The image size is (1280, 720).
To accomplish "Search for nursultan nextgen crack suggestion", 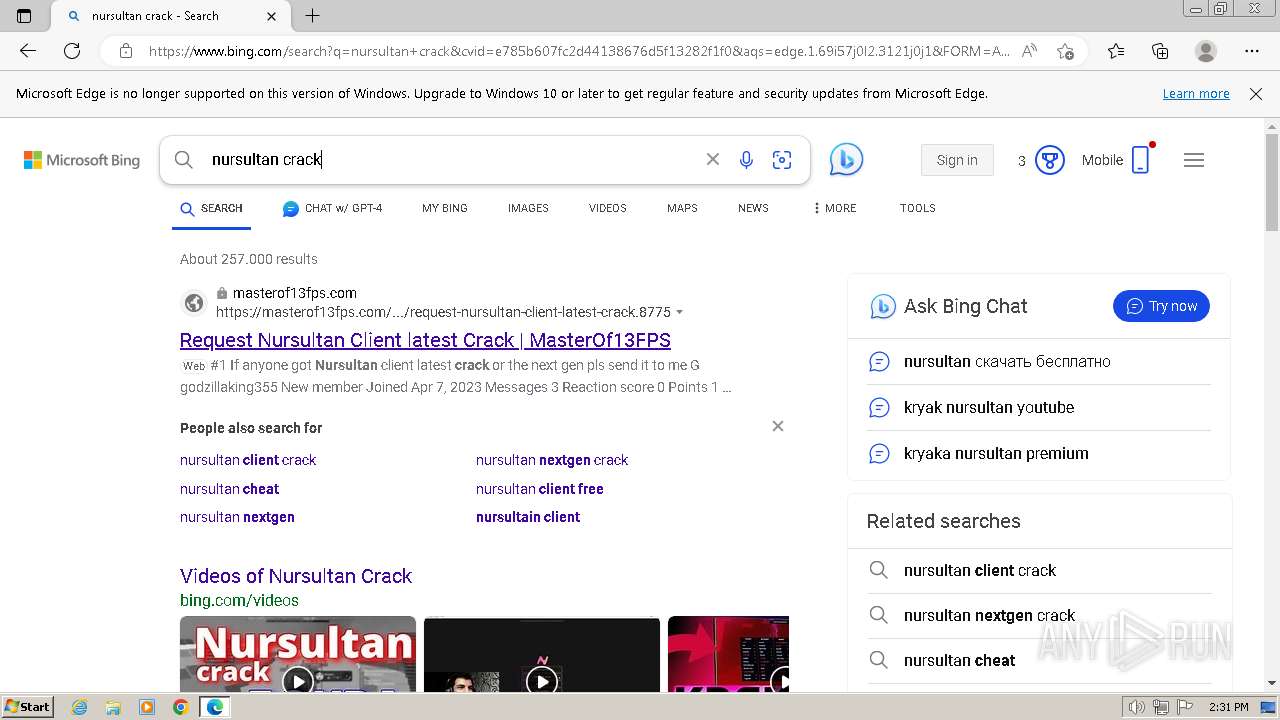I will pyautogui.click(x=552, y=460).
